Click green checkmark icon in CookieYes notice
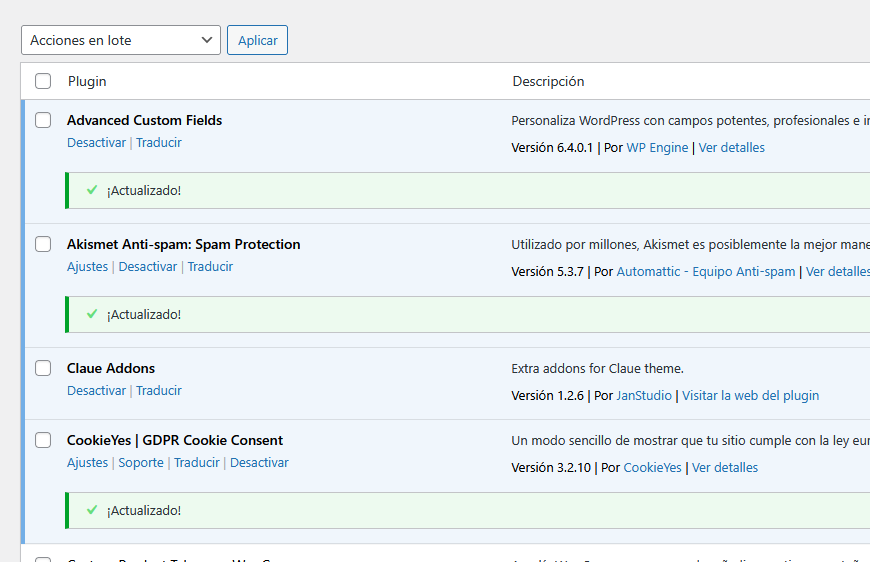This screenshot has width=870, height=562. point(92,510)
